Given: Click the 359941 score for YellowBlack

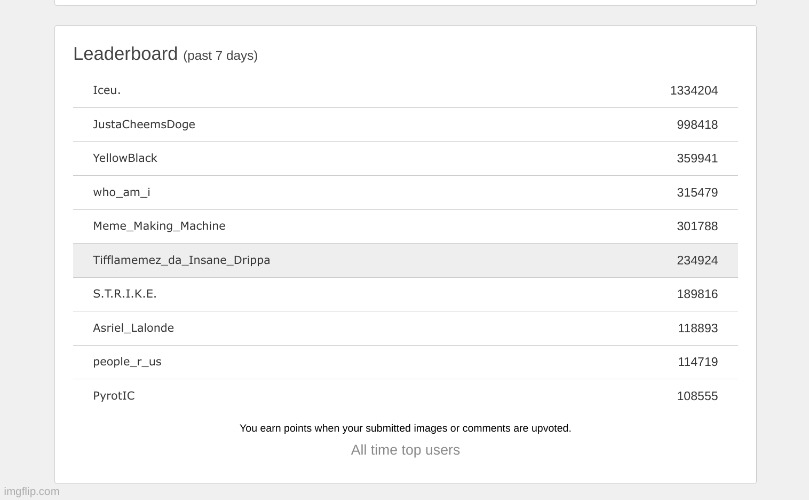Looking at the screenshot, I should tap(697, 159).
